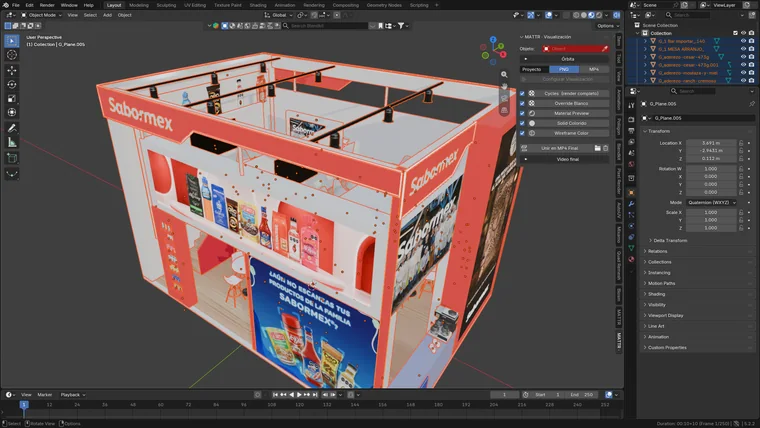
Task: Open the Object properties tab (orange square)
Action: click(631, 192)
